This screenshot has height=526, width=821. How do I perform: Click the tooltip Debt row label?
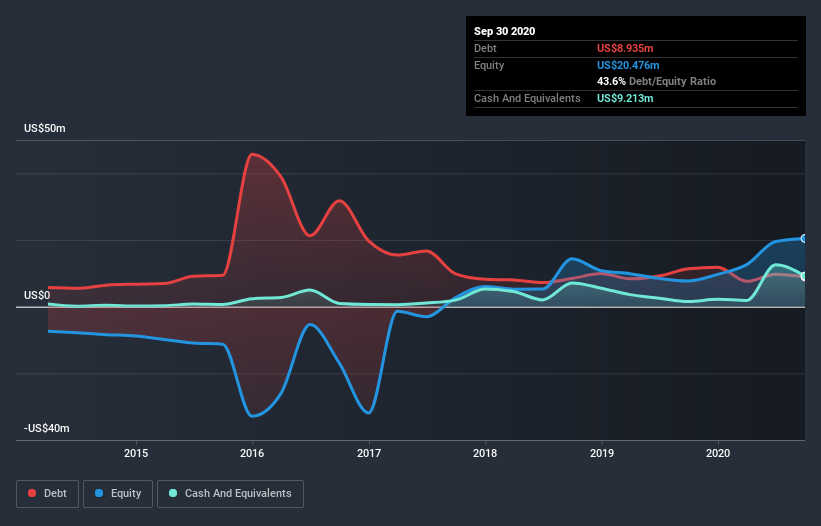[485, 48]
